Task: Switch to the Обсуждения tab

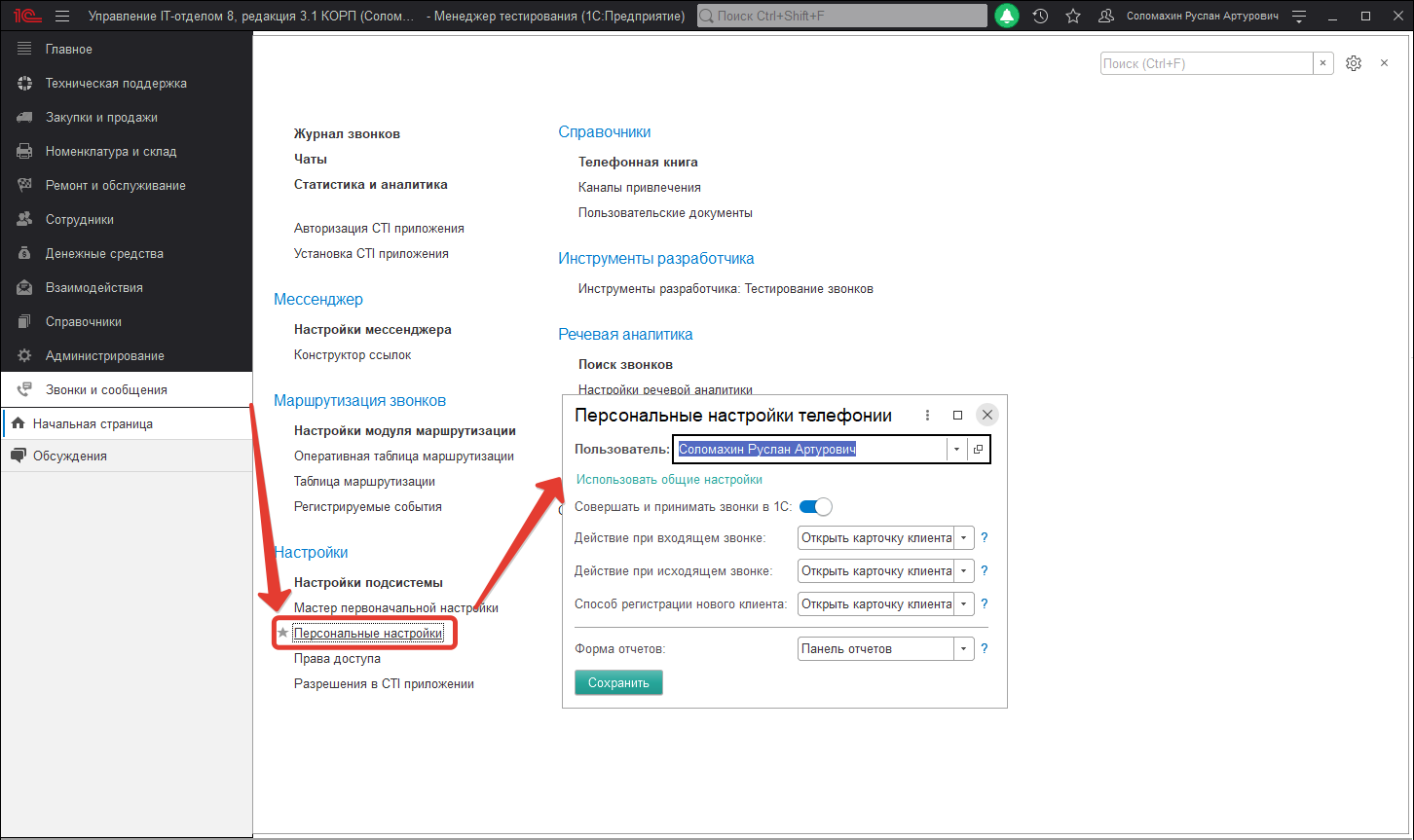Action: 69,457
